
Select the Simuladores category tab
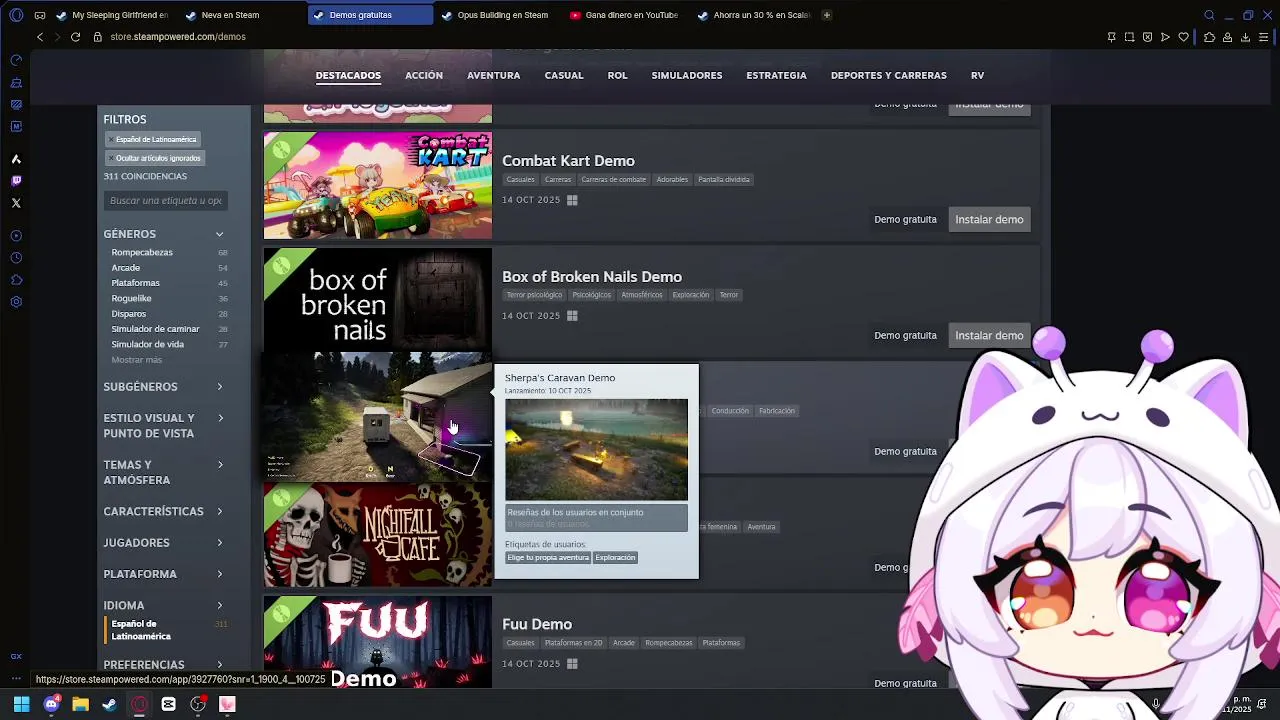687,76
